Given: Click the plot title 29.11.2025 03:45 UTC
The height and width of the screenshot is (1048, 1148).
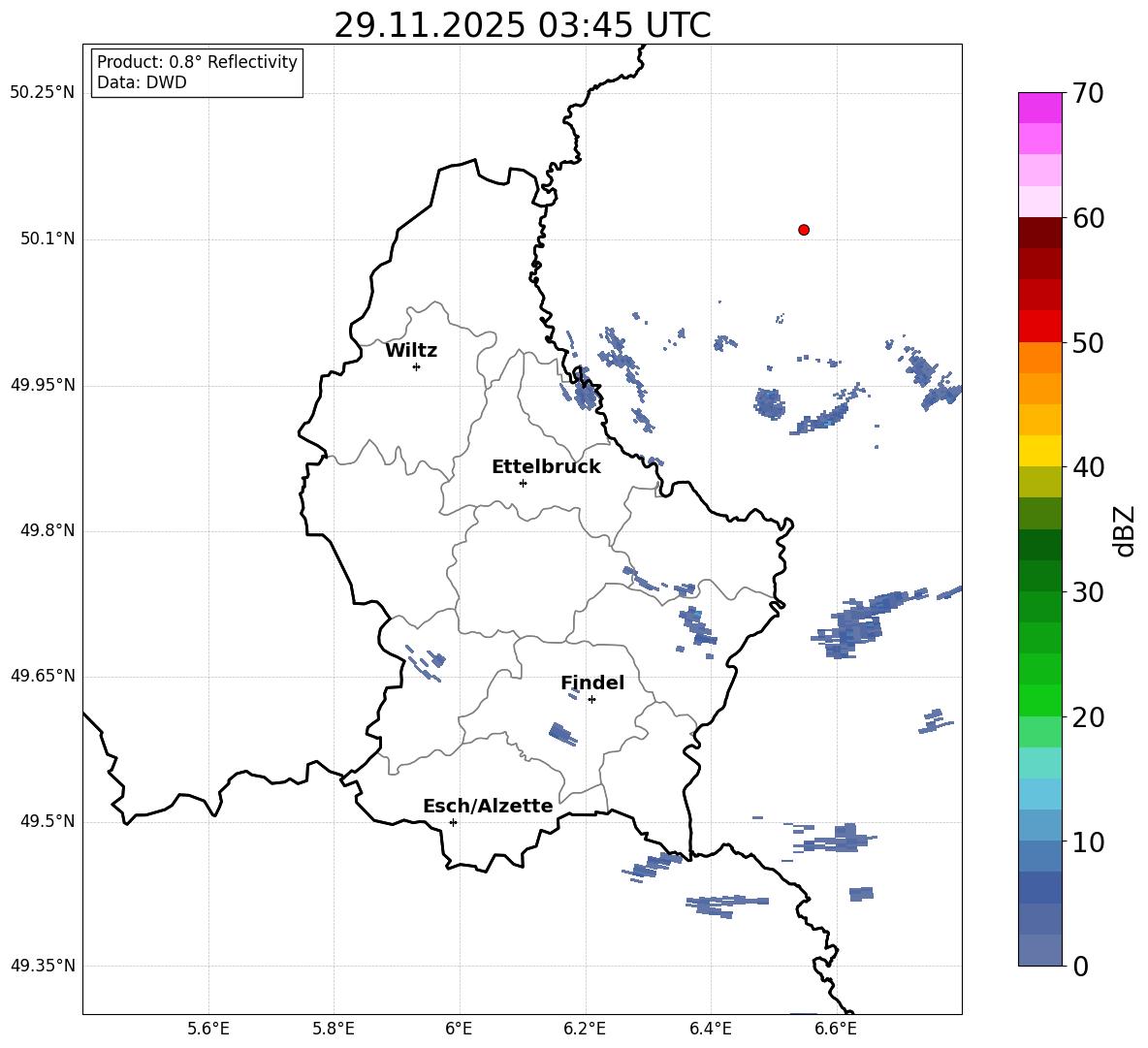Looking at the screenshot, I should (523, 25).
